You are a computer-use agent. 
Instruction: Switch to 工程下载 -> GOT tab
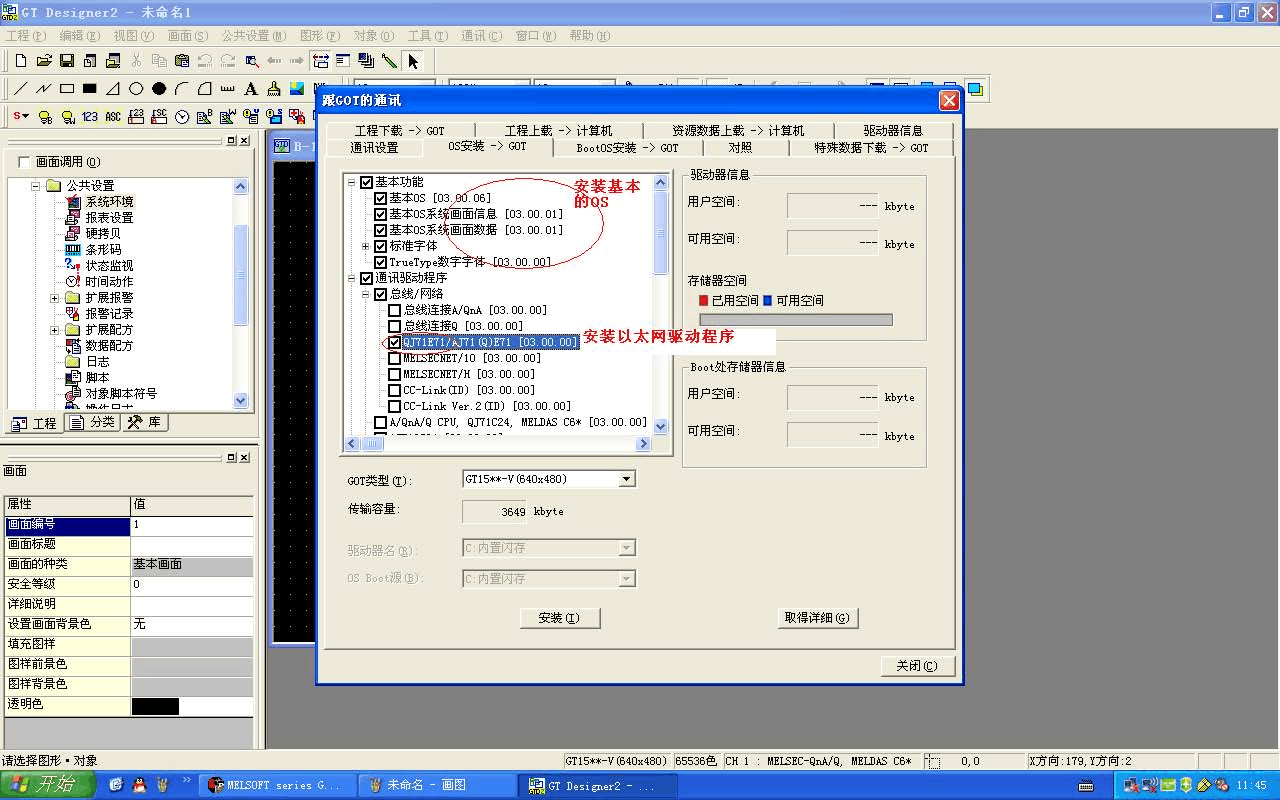tap(399, 130)
